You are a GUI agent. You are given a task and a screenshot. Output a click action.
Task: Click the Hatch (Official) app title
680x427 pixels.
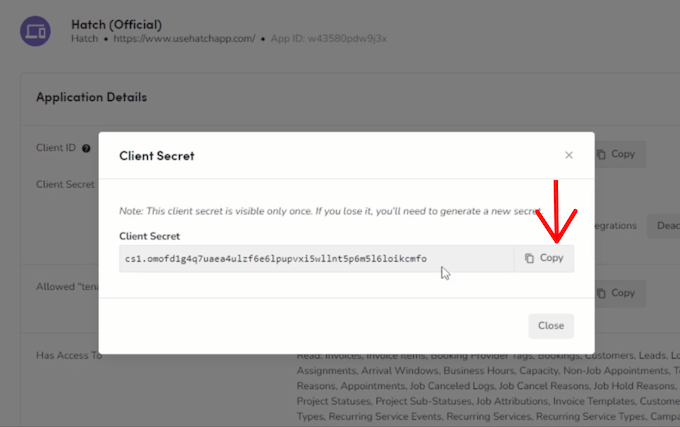tap(117, 23)
